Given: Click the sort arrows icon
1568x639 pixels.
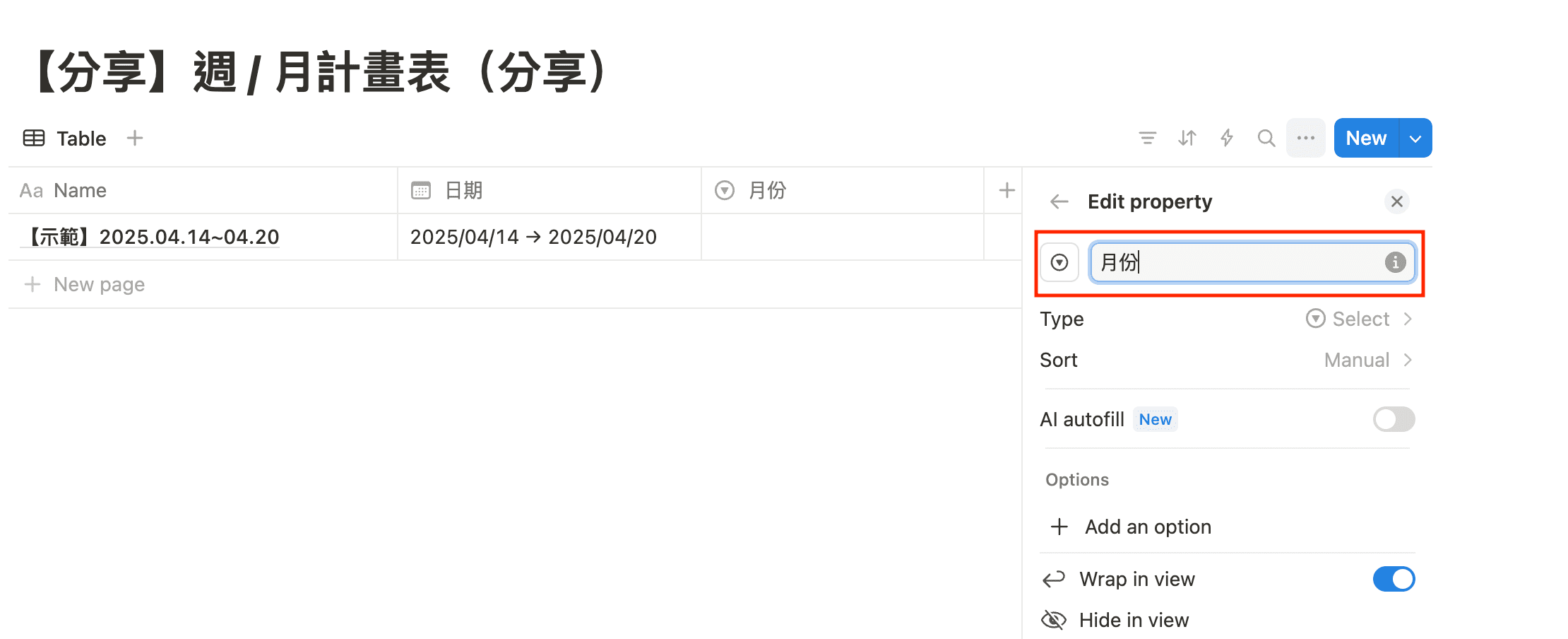Looking at the screenshot, I should coord(1187,138).
